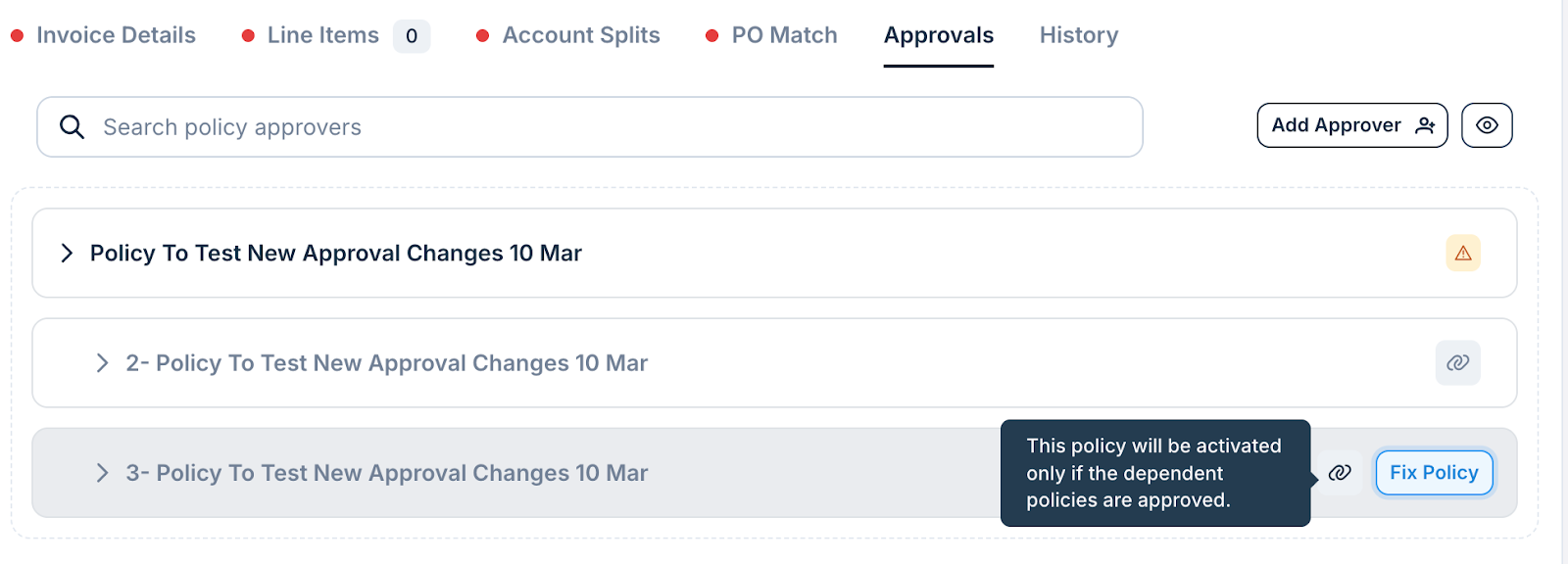Click the orange warning triangle icon
Image resolution: width=1568 pixels, height=564 pixels.
click(x=1463, y=254)
